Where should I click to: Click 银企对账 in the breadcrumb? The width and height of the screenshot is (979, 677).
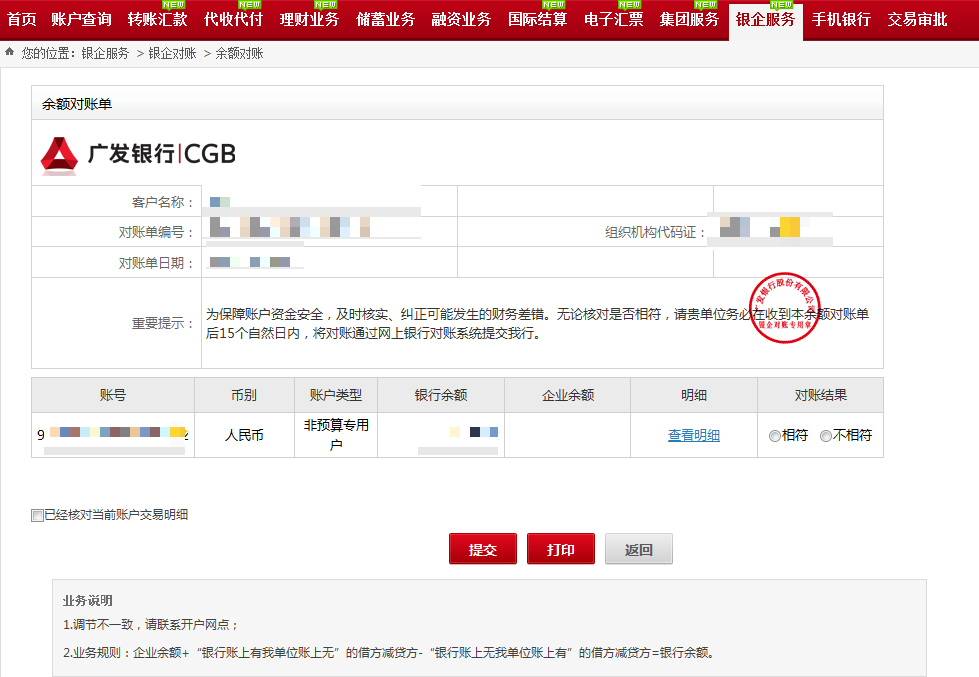172,54
